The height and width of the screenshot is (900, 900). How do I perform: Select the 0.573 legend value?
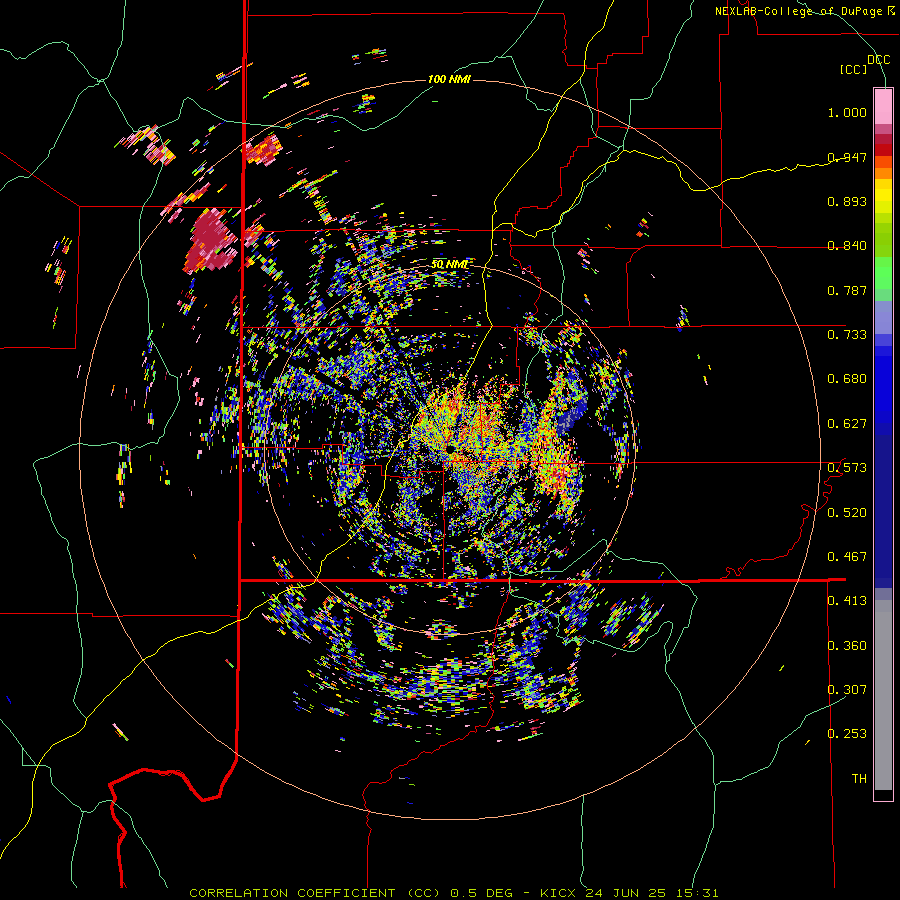click(x=847, y=468)
